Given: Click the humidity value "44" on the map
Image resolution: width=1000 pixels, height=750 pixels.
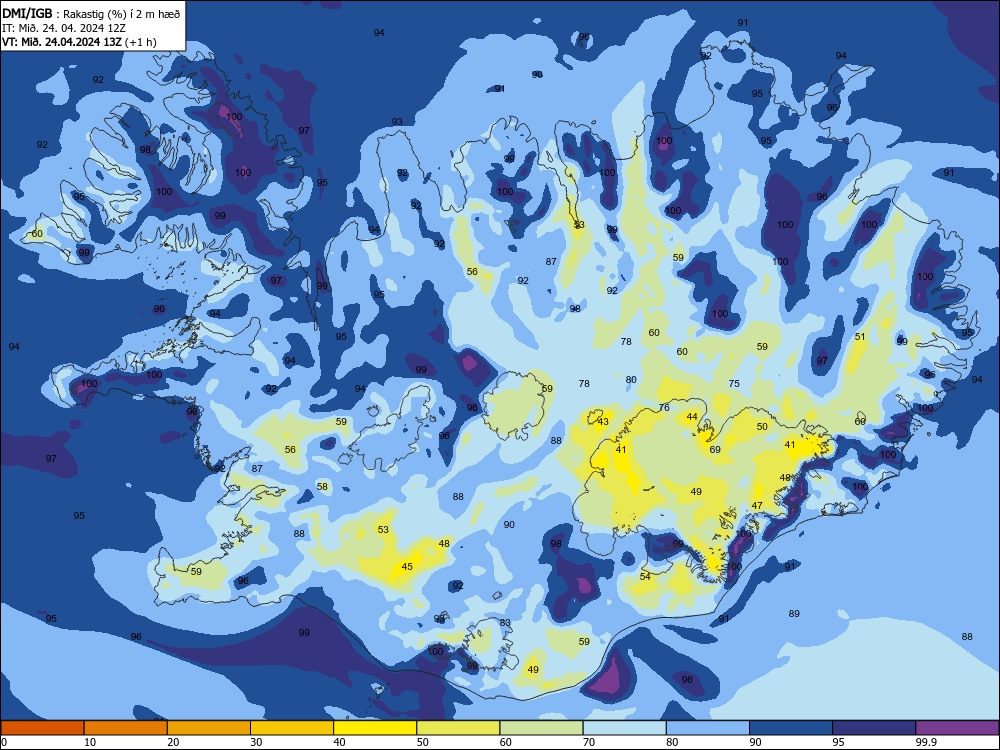Looking at the screenshot, I should pos(692,416).
